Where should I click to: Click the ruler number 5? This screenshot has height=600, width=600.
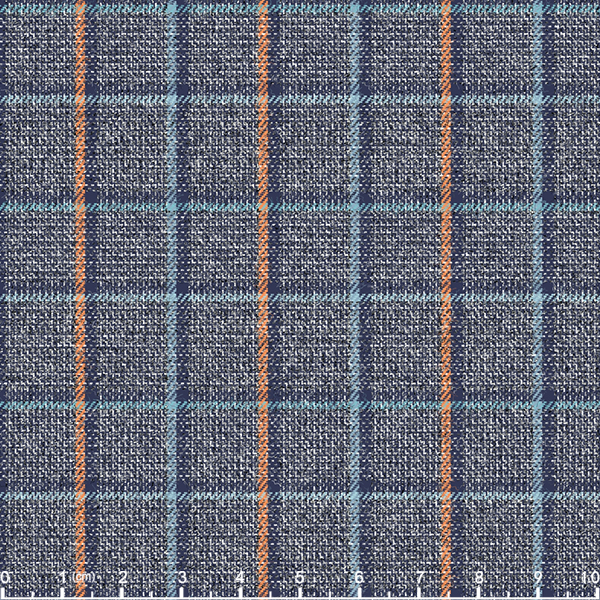(x=300, y=577)
